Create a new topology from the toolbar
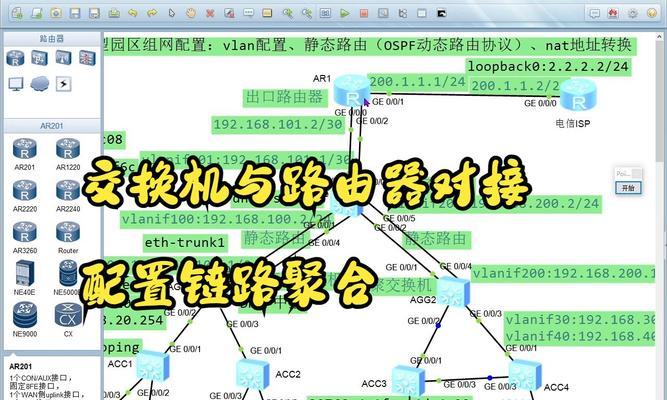Image resolution: width=667 pixels, height=400 pixels. (x=17, y=13)
